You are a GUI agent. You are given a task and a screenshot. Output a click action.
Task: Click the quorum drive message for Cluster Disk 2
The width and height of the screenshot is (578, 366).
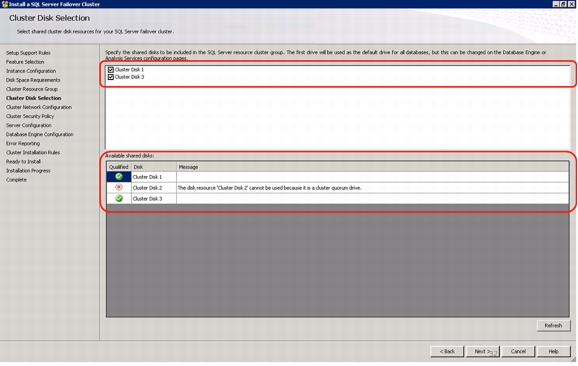point(269,188)
